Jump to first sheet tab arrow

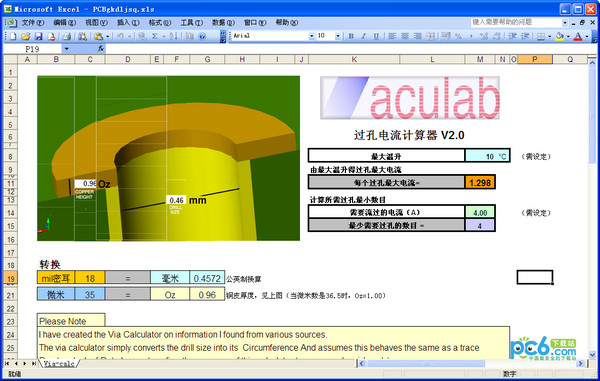click(x=7, y=363)
